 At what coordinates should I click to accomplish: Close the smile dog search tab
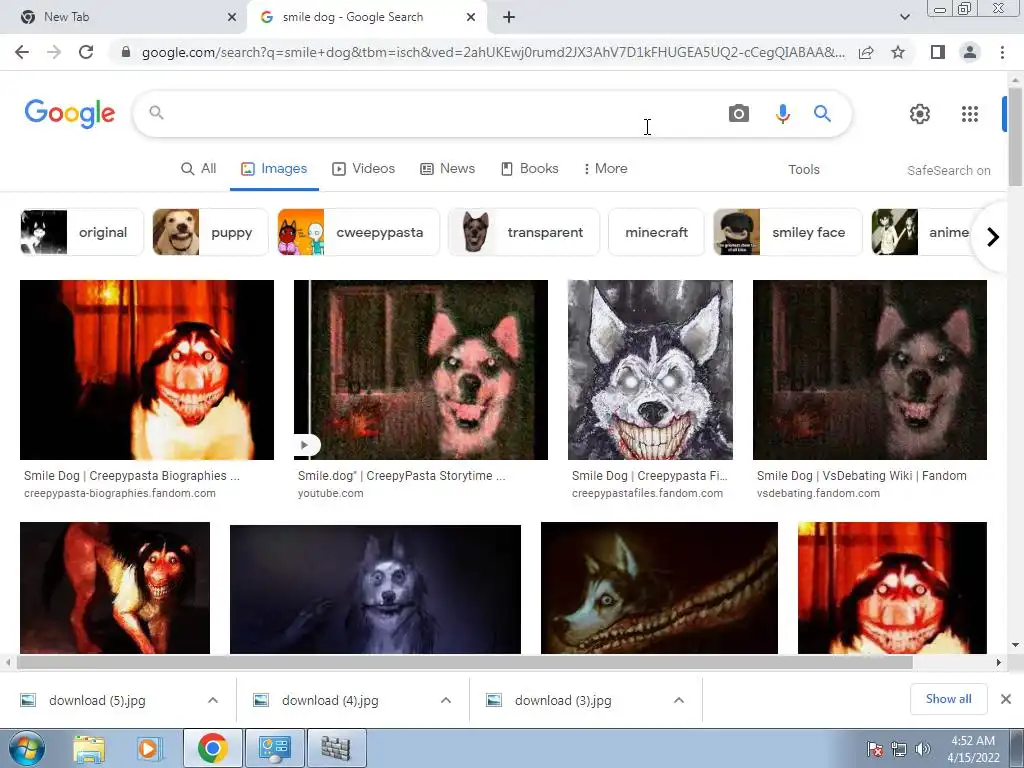pos(471,17)
